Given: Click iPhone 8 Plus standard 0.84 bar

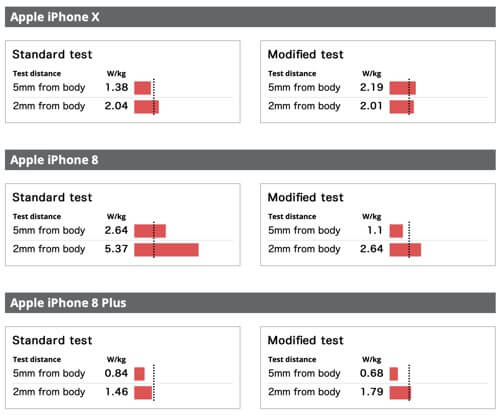Looking at the screenshot, I should click(x=139, y=374).
